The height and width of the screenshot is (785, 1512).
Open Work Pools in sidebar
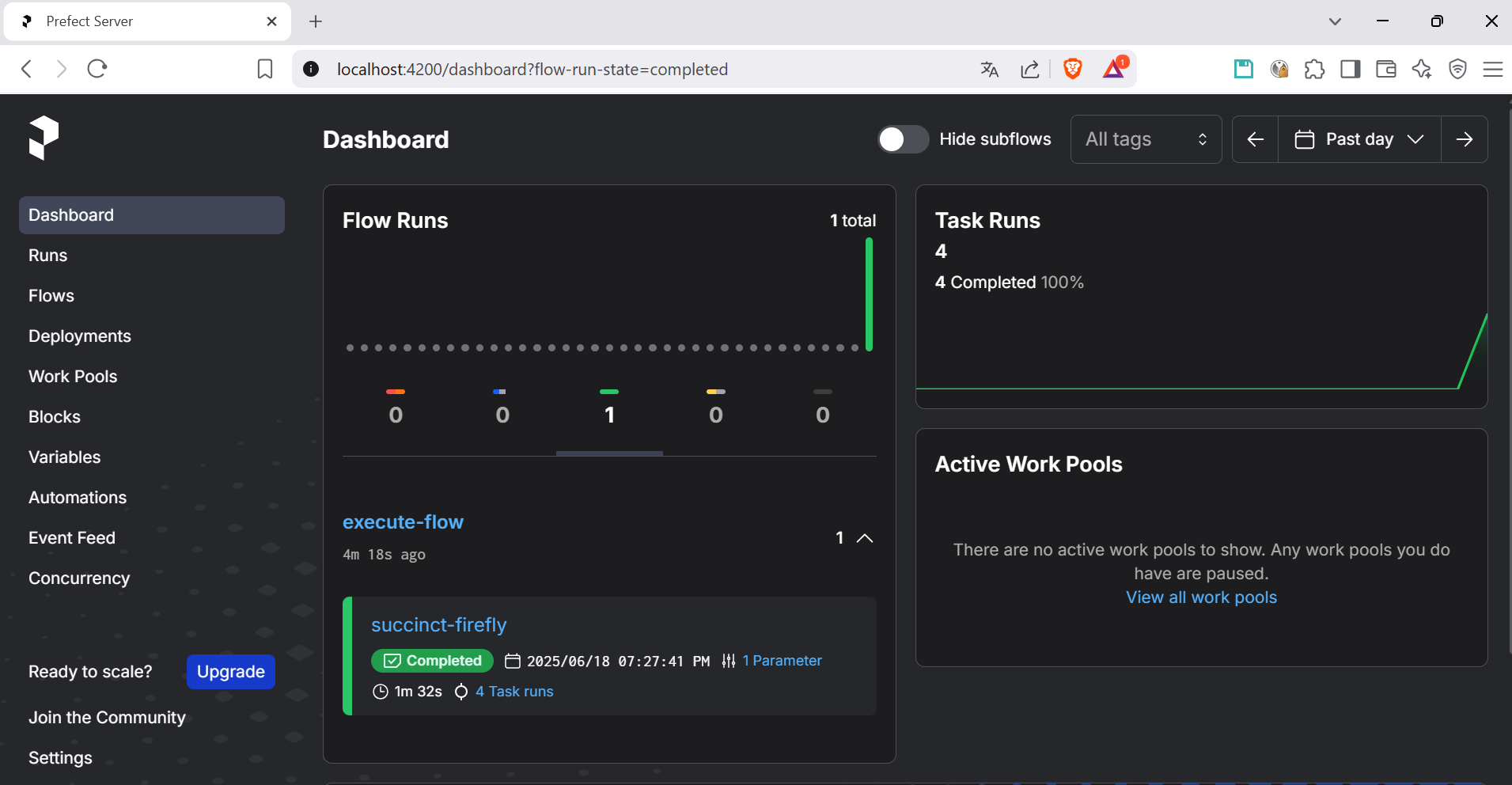(152, 377)
